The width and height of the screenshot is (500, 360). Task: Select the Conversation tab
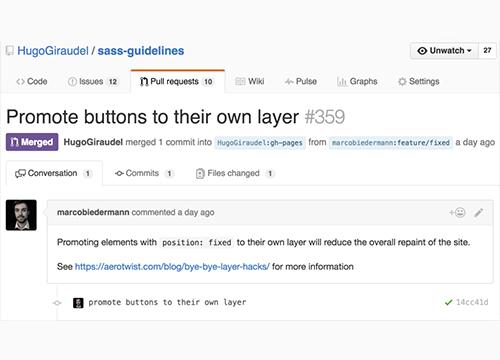coord(54,173)
